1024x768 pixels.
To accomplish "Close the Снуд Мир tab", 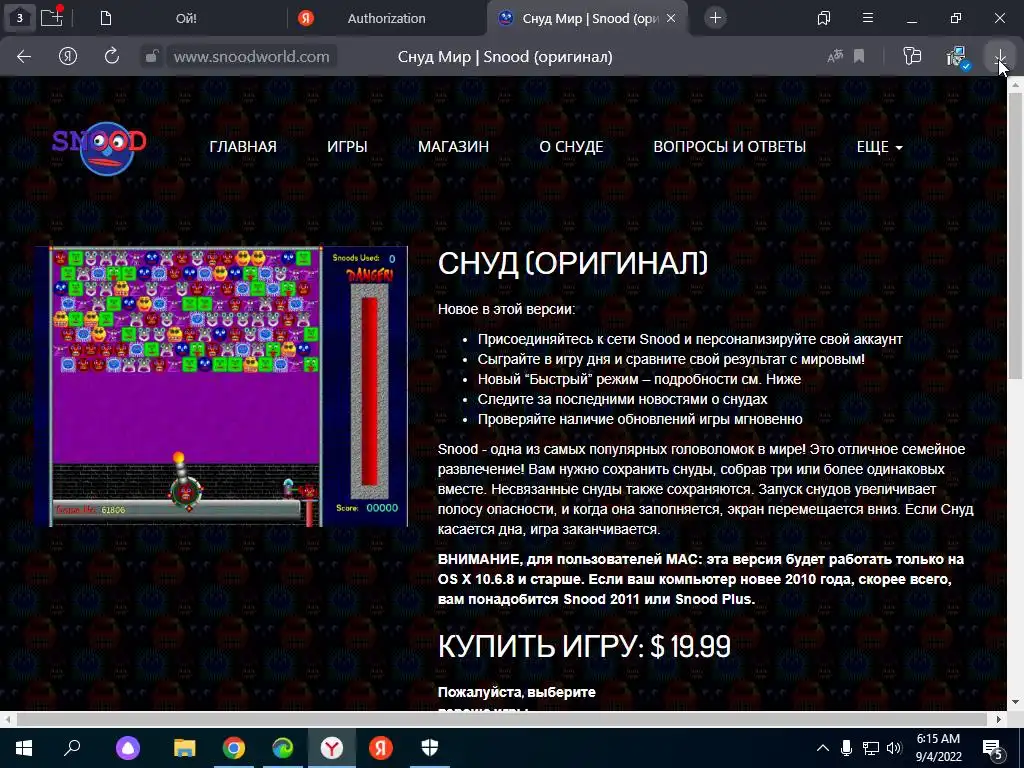I will coord(671,18).
